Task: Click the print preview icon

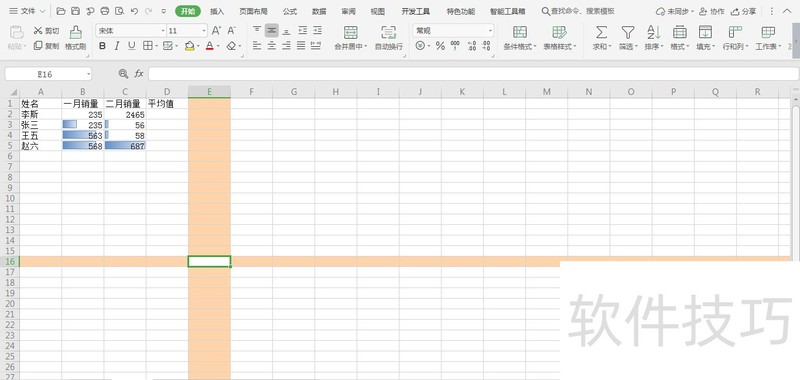Action: click(x=119, y=11)
